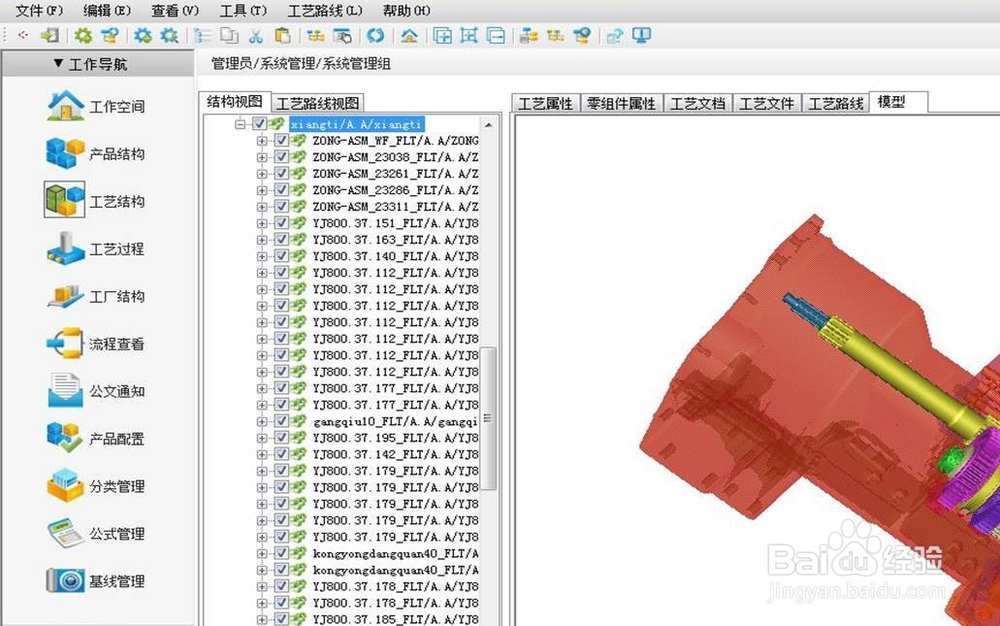Open the 工具(T) menu

(243, 11)
